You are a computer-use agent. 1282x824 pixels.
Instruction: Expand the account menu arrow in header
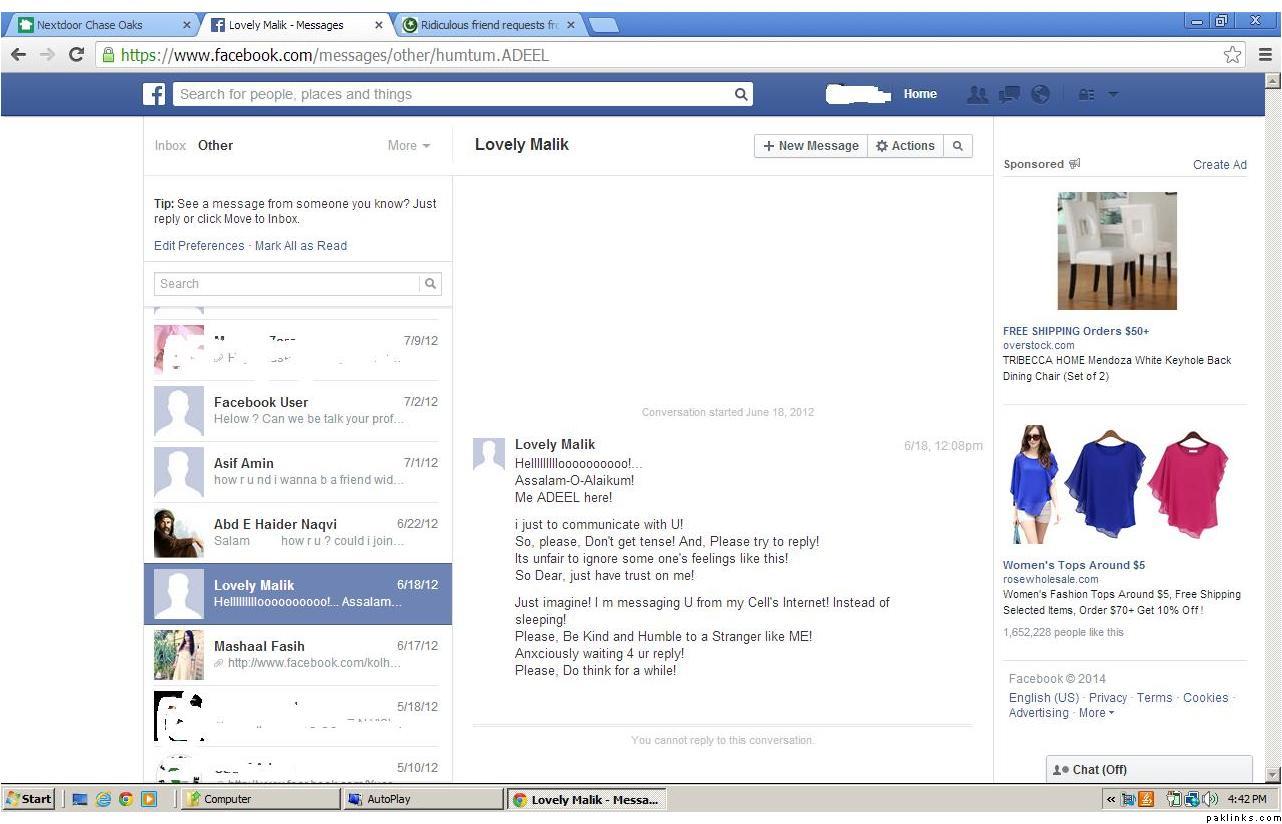1113,94
